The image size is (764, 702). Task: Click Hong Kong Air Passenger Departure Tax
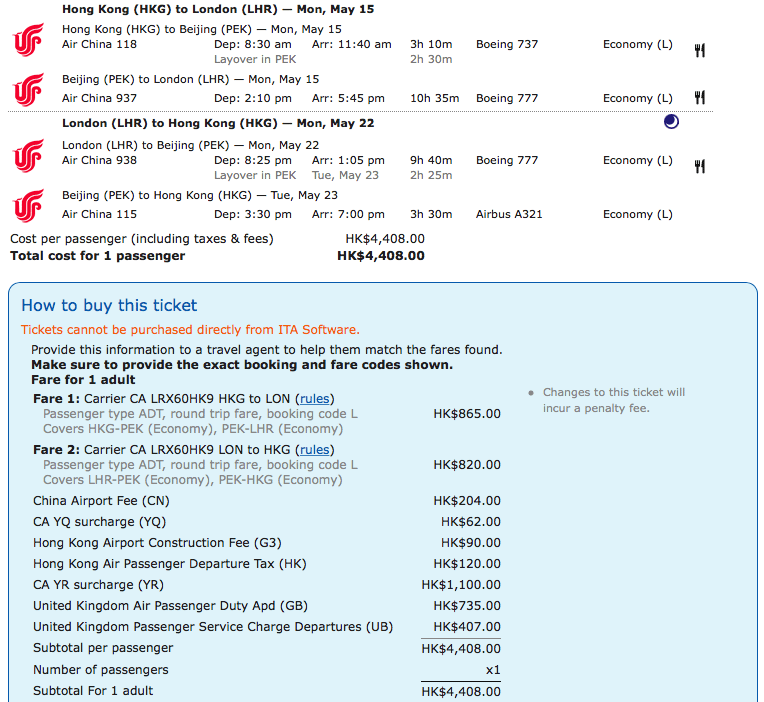[x=170, y=564]
